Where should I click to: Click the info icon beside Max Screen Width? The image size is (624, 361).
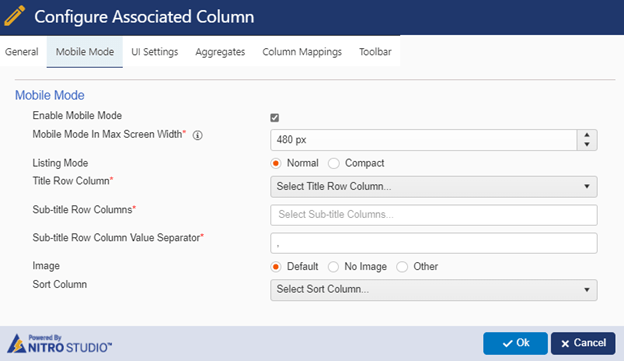197,135
